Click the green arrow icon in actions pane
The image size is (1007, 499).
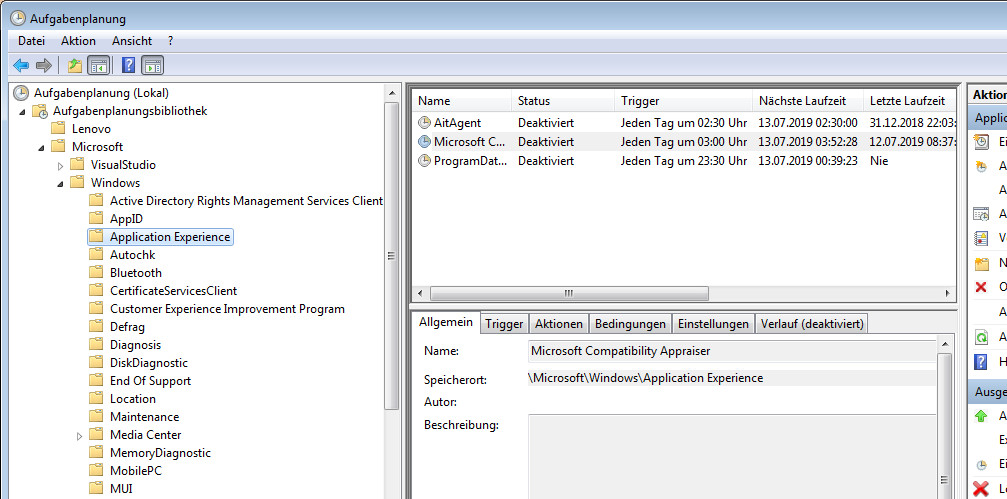click(981, 416)
